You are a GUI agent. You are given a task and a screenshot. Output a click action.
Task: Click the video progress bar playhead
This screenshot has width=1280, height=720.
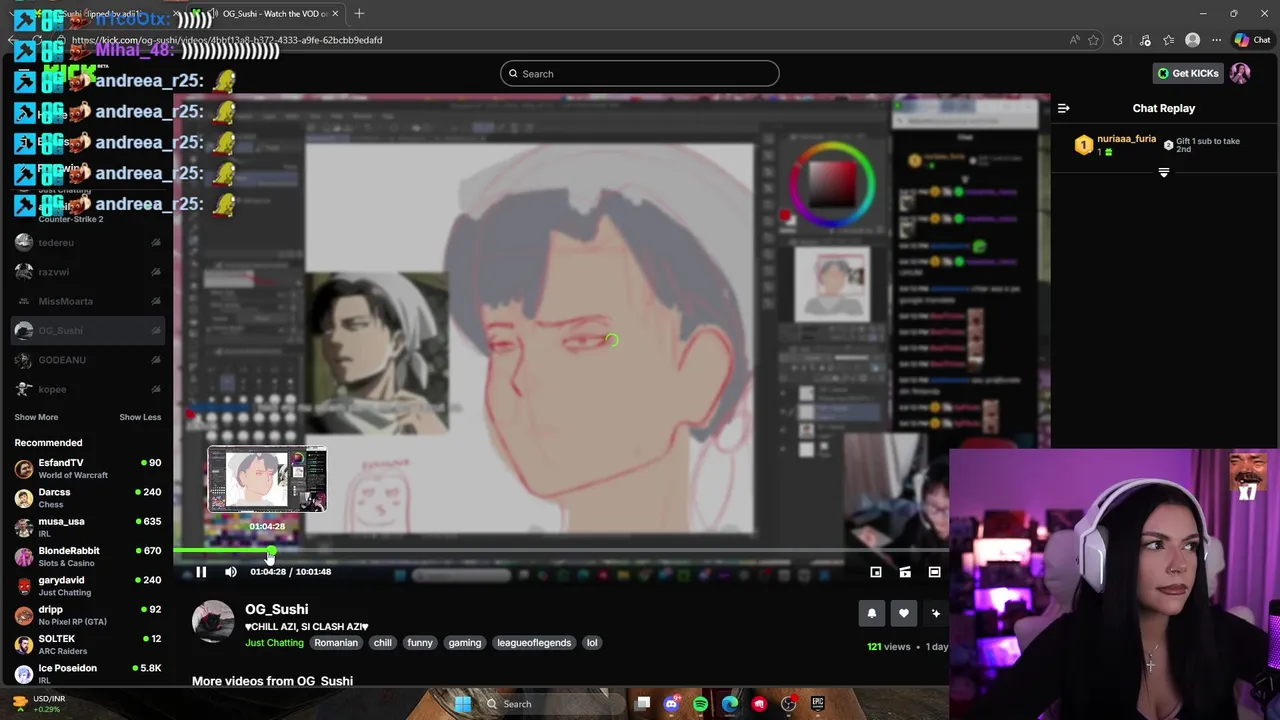click(x=271, y=550)
